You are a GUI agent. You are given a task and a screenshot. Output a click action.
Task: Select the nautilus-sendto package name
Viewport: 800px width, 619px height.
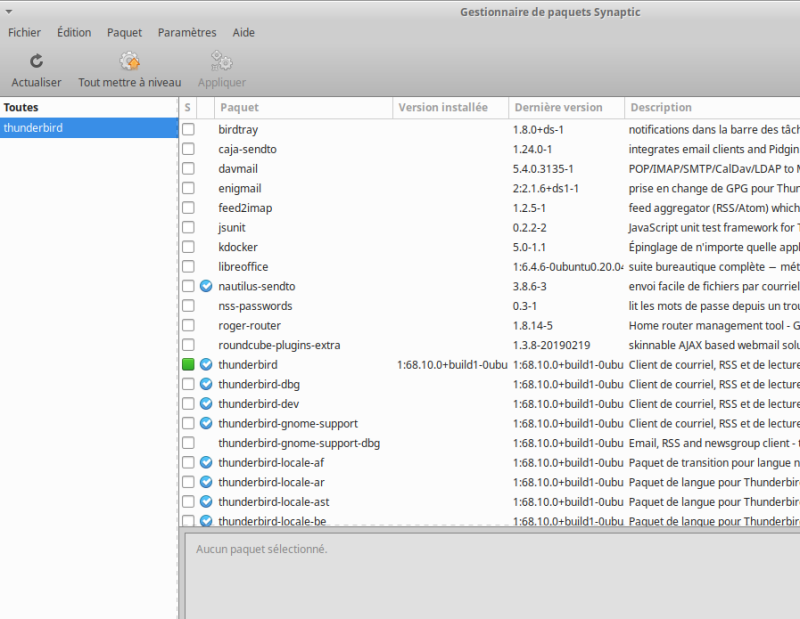tap(257, 287)
